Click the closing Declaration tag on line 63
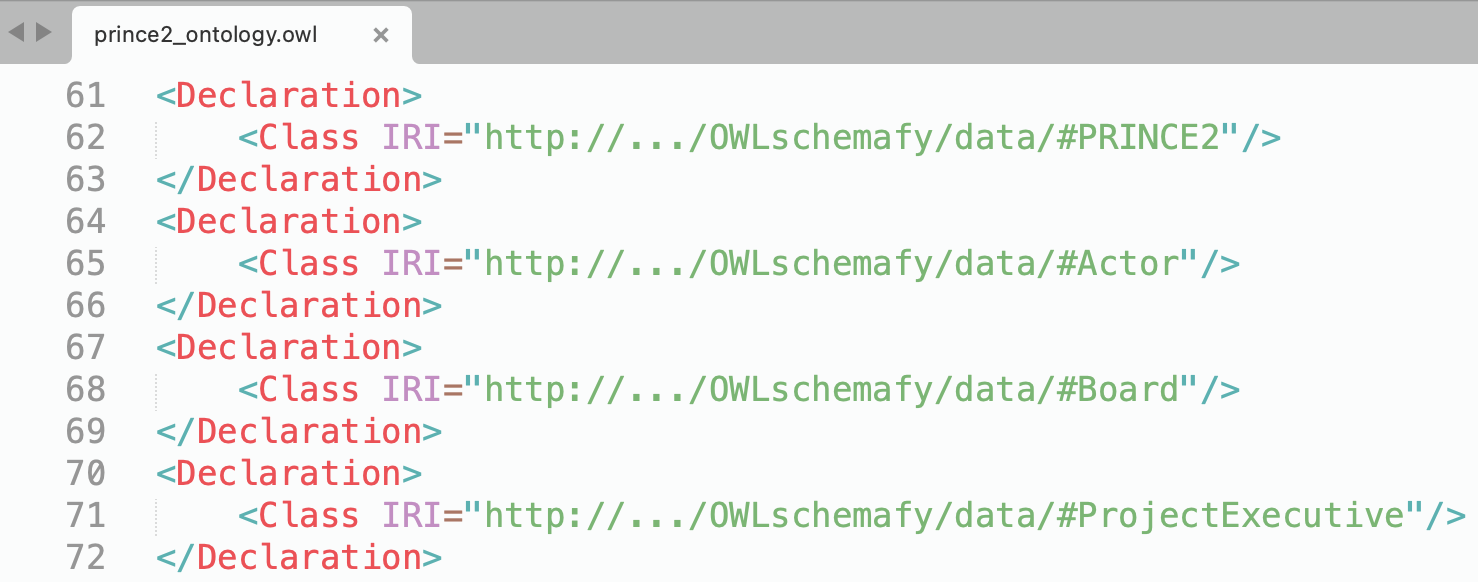Viewport: 1478px width, 582px height. tap(310, 180)
